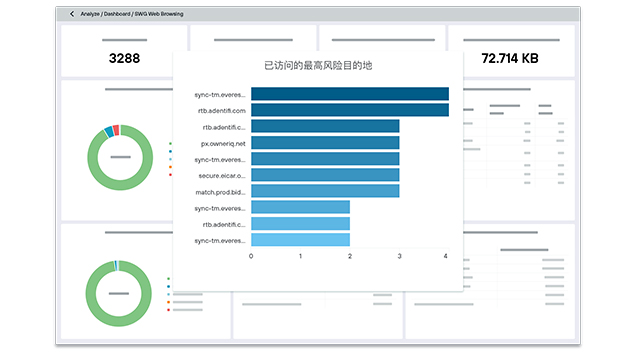Screen dimensions: 640x360
Task: Toggle the light-blue legend entry of the lower donut
Action: coord(169,294)
